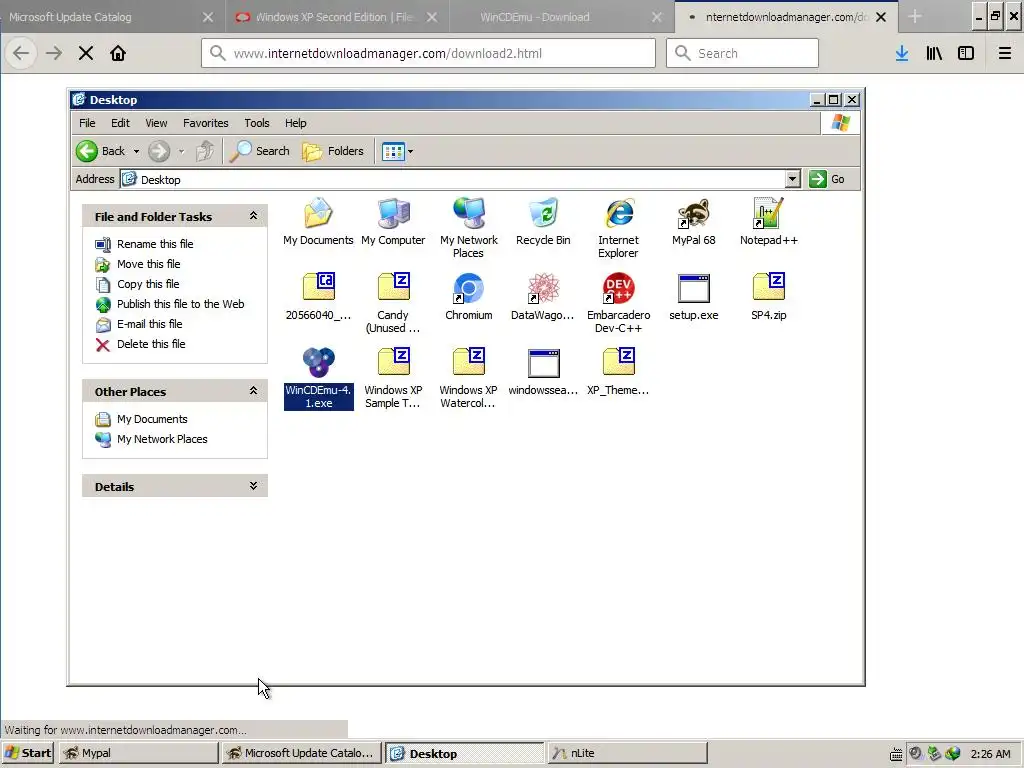Click the Explorer Address field showing Desktop
This screenshot has width=1024, height=768.
(453, 179)
